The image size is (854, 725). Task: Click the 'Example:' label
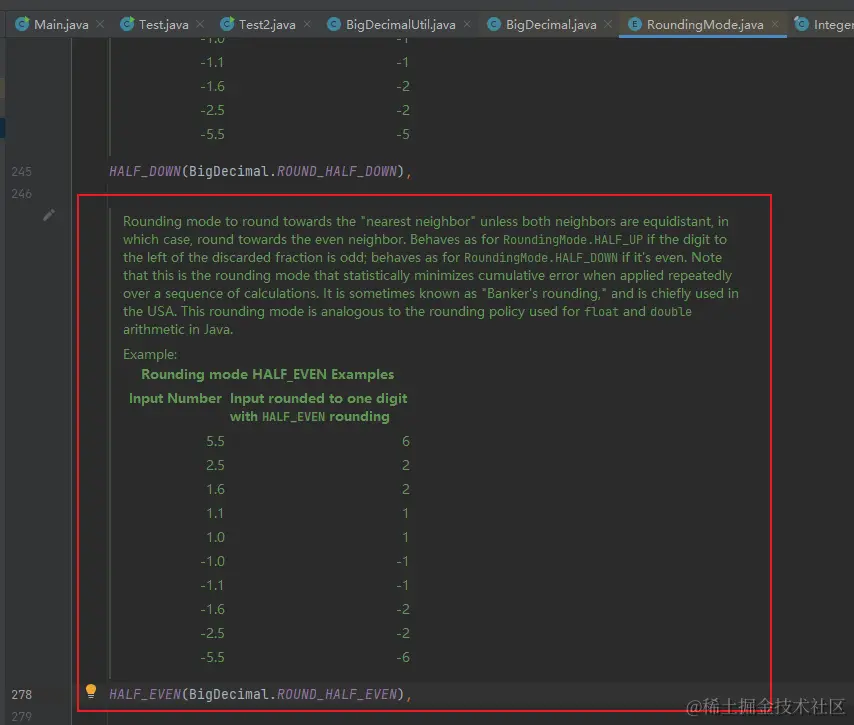(150, 354)
